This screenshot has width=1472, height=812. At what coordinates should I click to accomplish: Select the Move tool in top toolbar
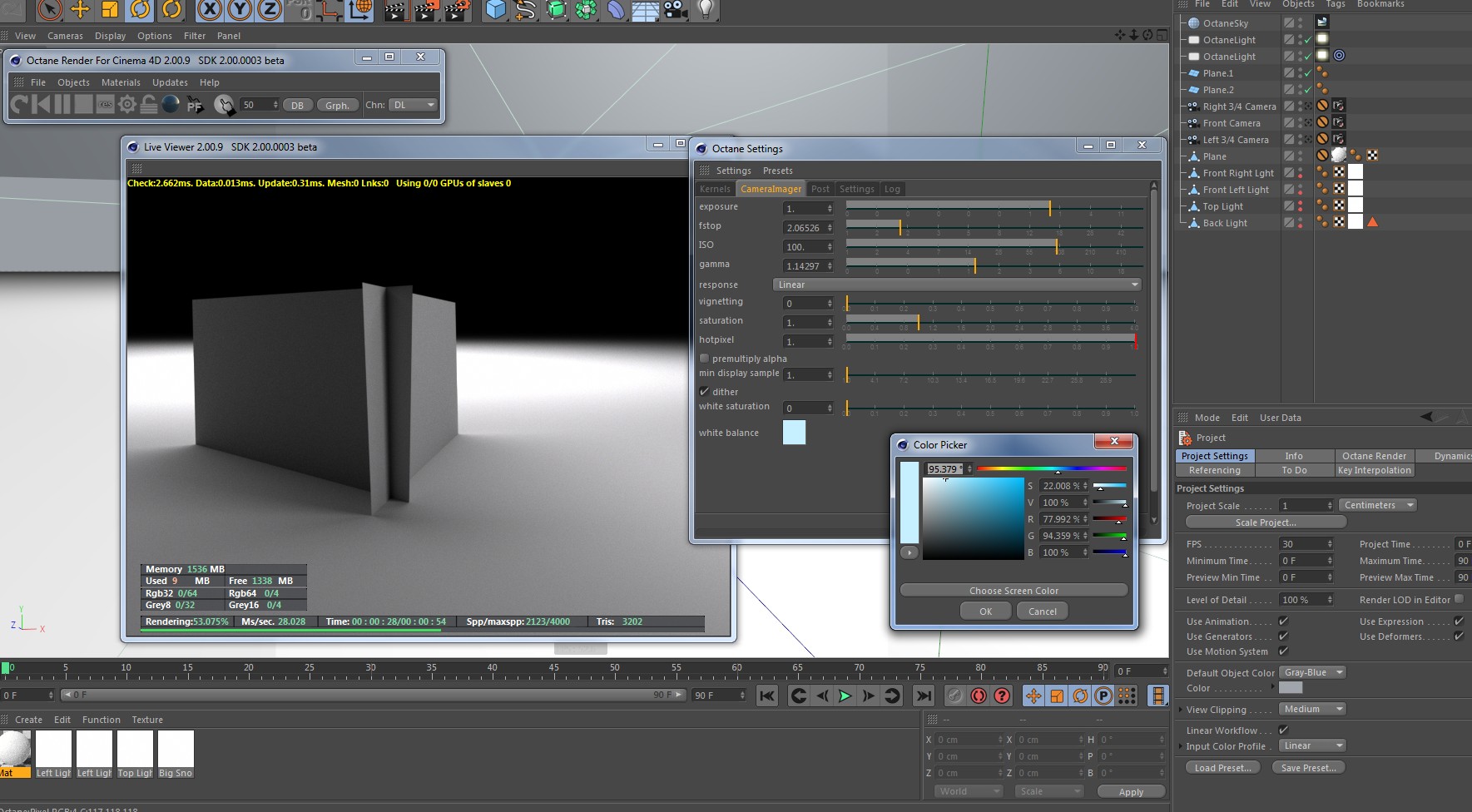(x=80, y=9)
